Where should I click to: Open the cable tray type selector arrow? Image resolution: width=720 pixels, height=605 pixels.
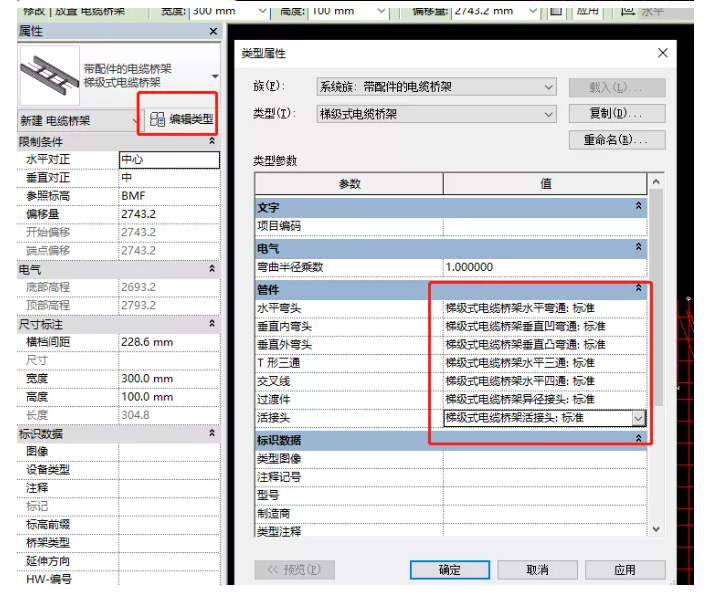pos(215,76)
